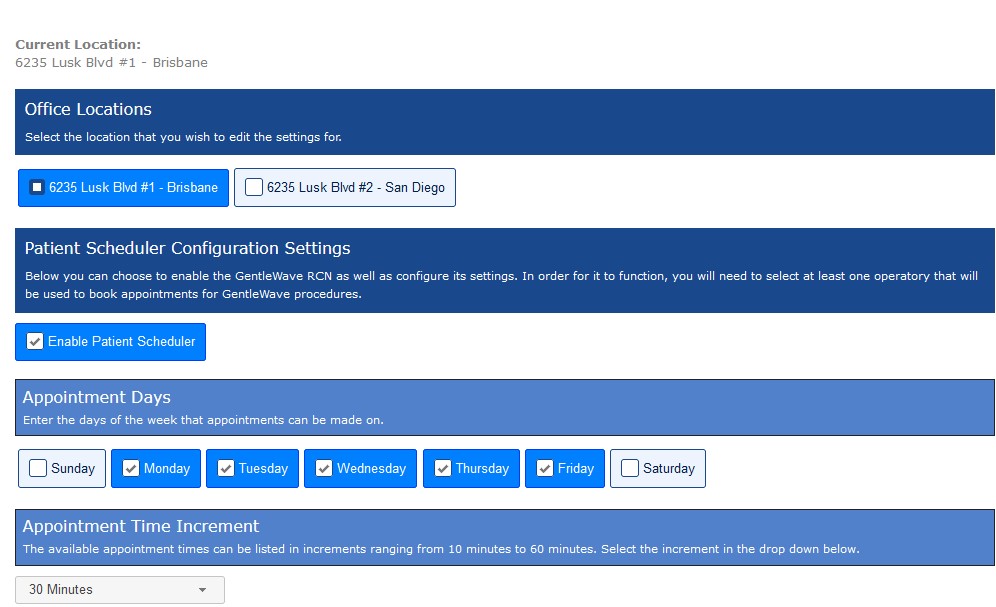
Task: Click the 'Select the location' instruction text
Action: [182, 137]
